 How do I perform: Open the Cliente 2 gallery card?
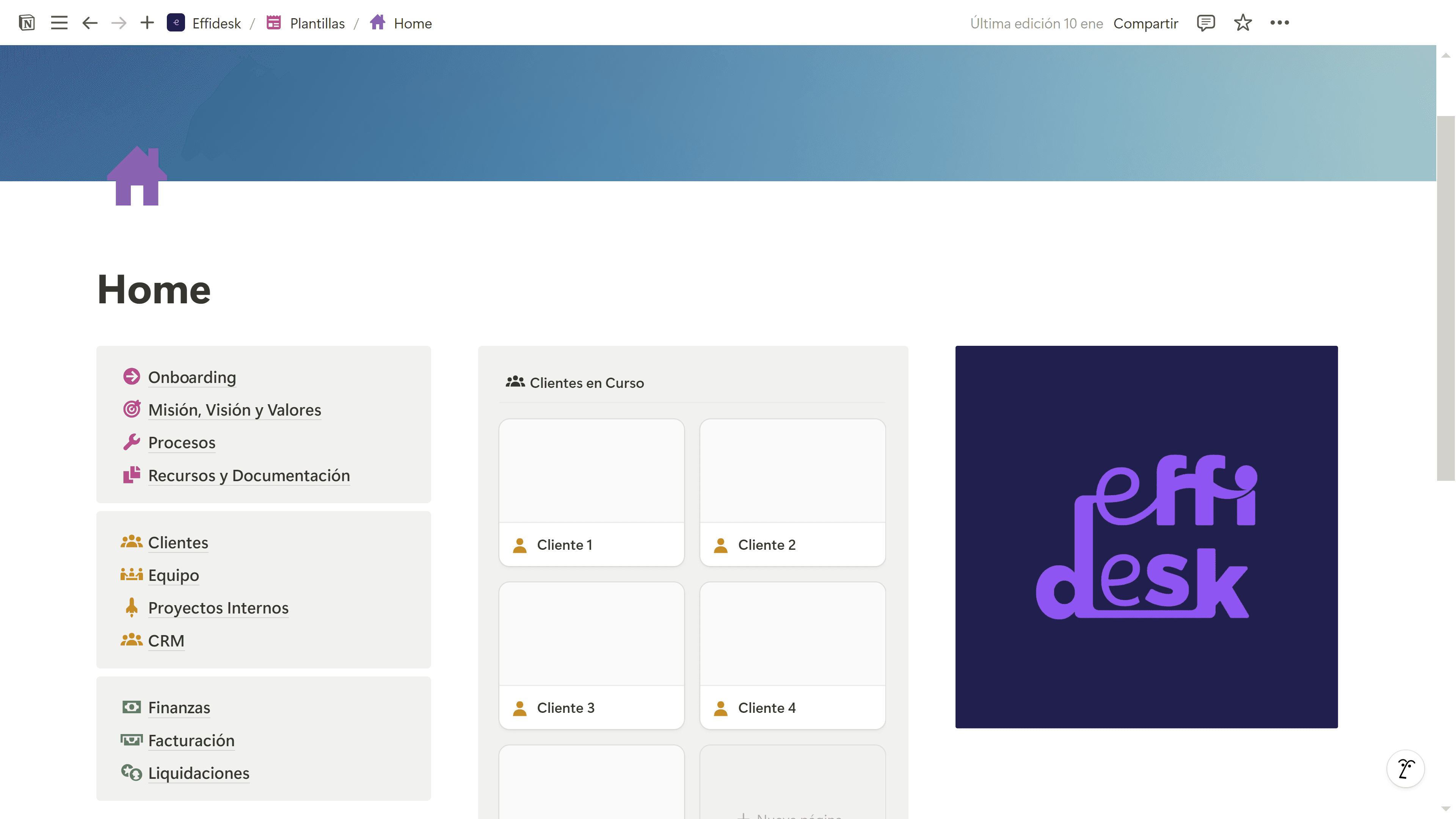tap(792, 492)
